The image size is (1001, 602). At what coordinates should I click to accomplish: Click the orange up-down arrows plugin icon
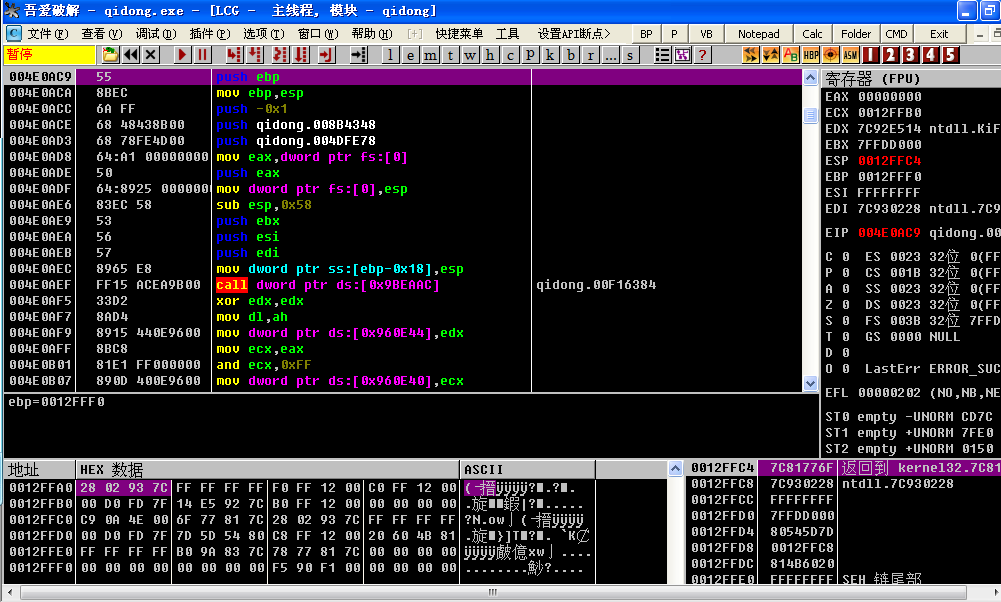point(771,55)
